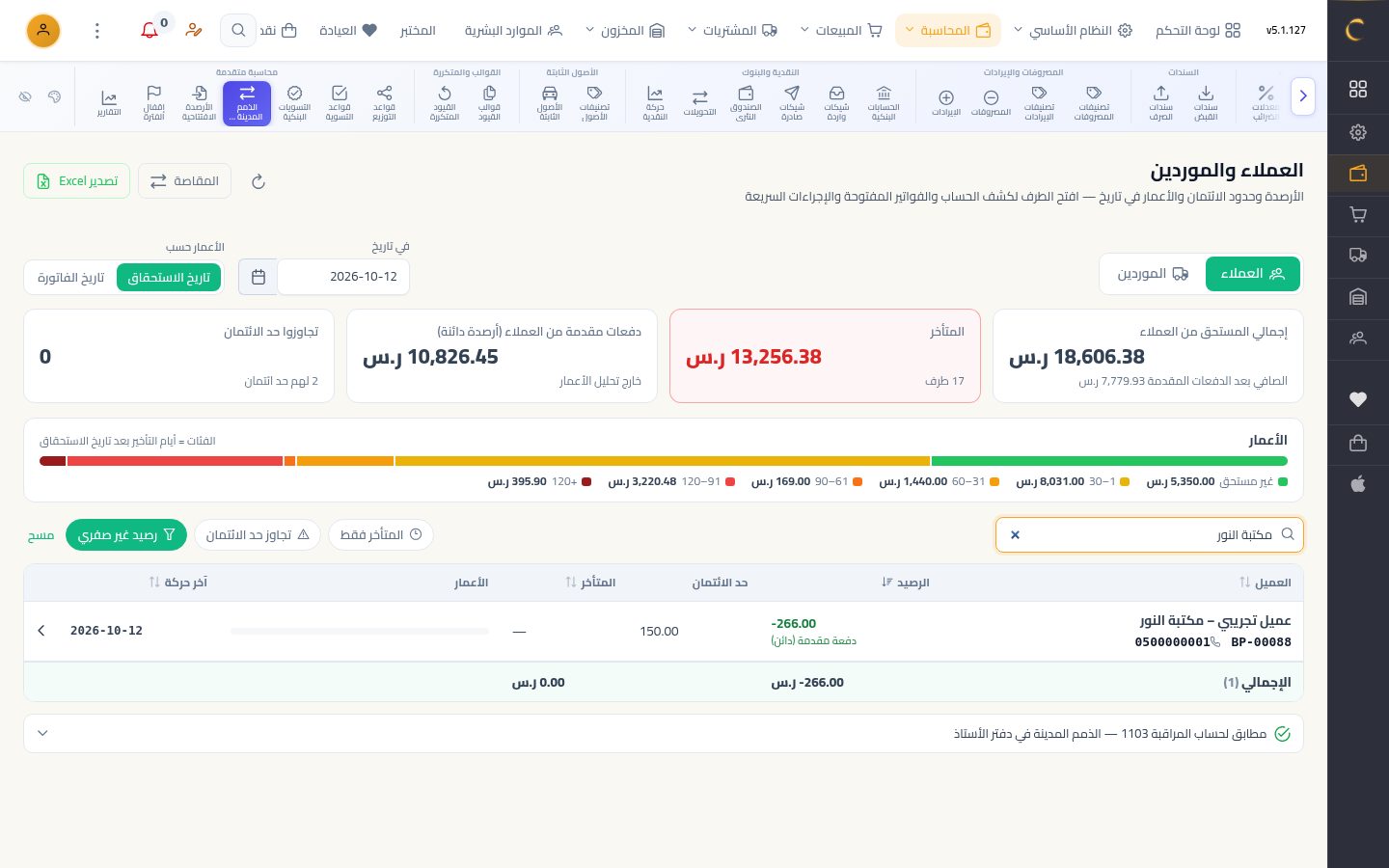1389x868 pixels.
Task: Open الحسابات البنكية bank accounts
Action: (x=884, y=103)
